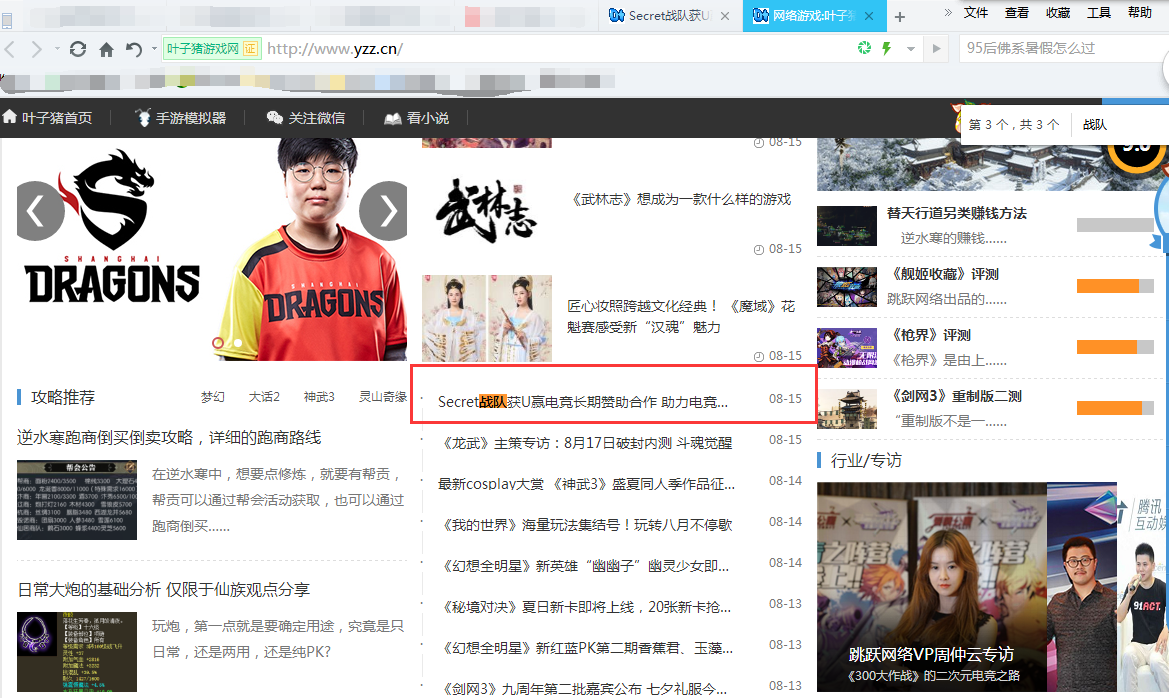The image size is (1169, 698).
Task: Open 《幻想全明星》新英雄 幽幽子 news link
Action: 584,566
